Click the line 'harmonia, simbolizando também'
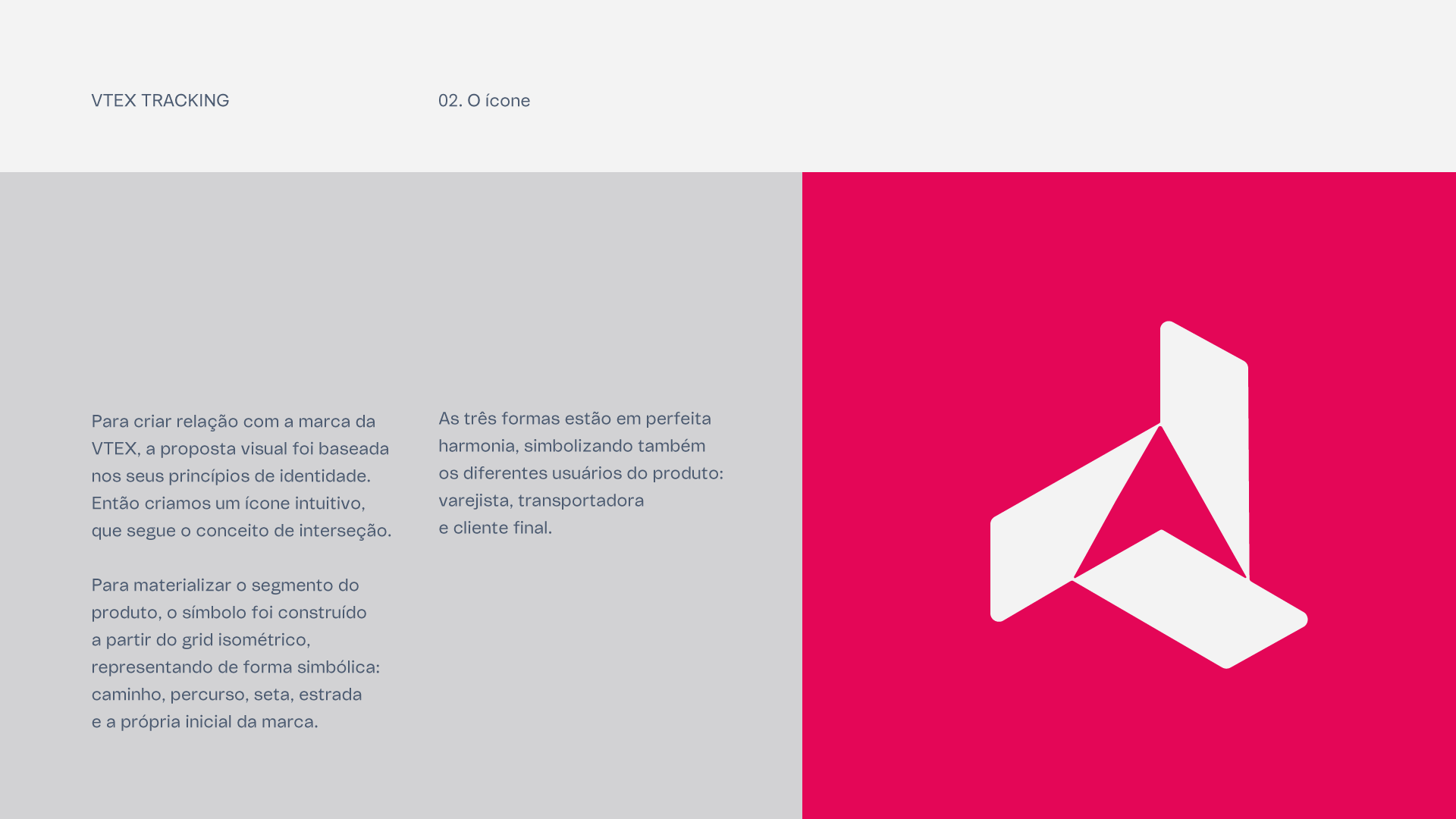This screenshot has width=1456, height=819. 572,446
